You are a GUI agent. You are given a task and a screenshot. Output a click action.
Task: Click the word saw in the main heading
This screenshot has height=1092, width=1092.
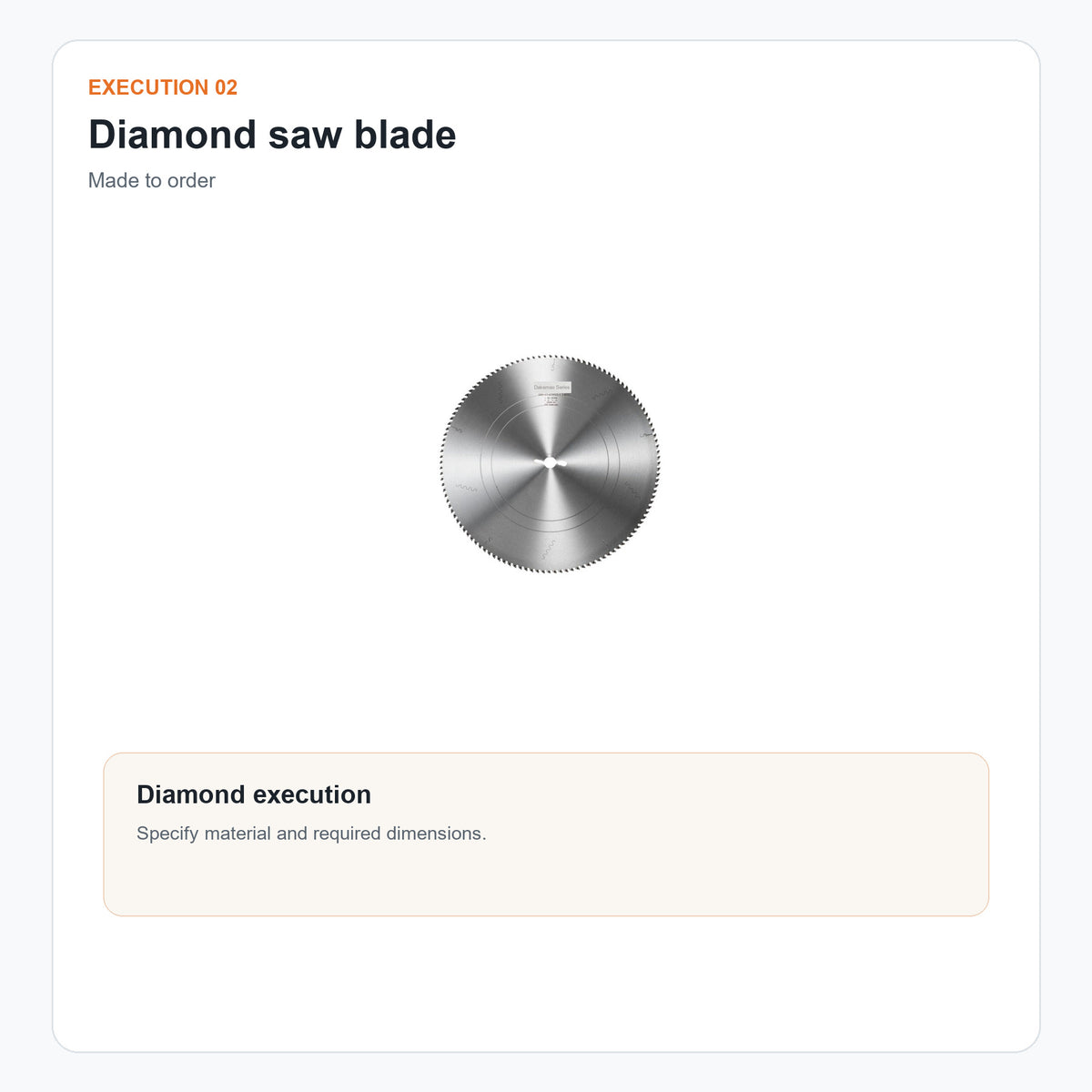click(306, 135)
